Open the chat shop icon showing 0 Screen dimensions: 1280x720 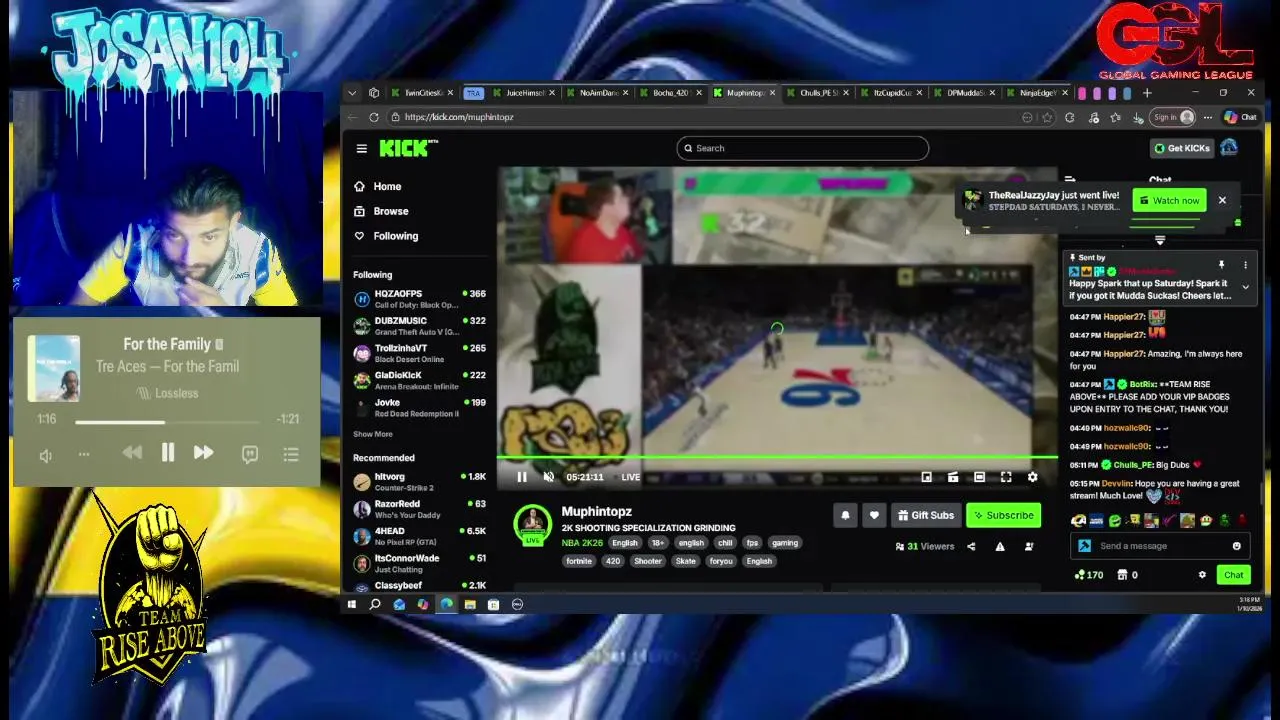1127,575
